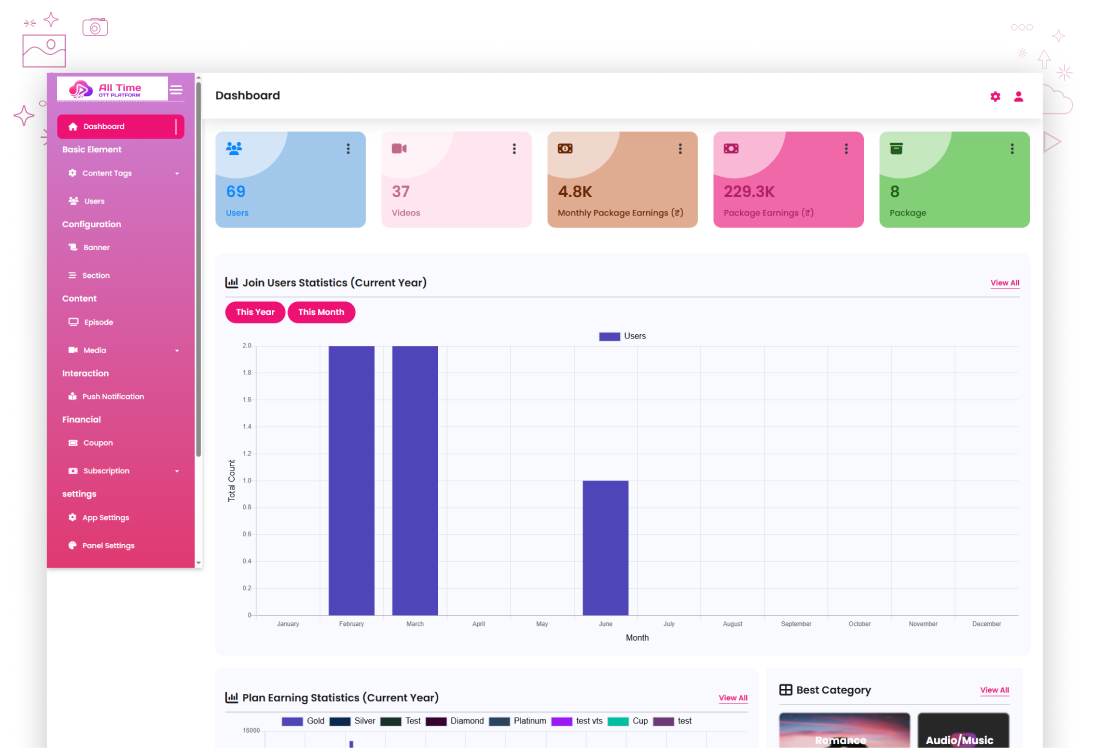The width and height of the screenshot is (1095, 748).
Task: Click the home icon beside Dashboard
Action: pyautogui.click(x=73, y=126)
